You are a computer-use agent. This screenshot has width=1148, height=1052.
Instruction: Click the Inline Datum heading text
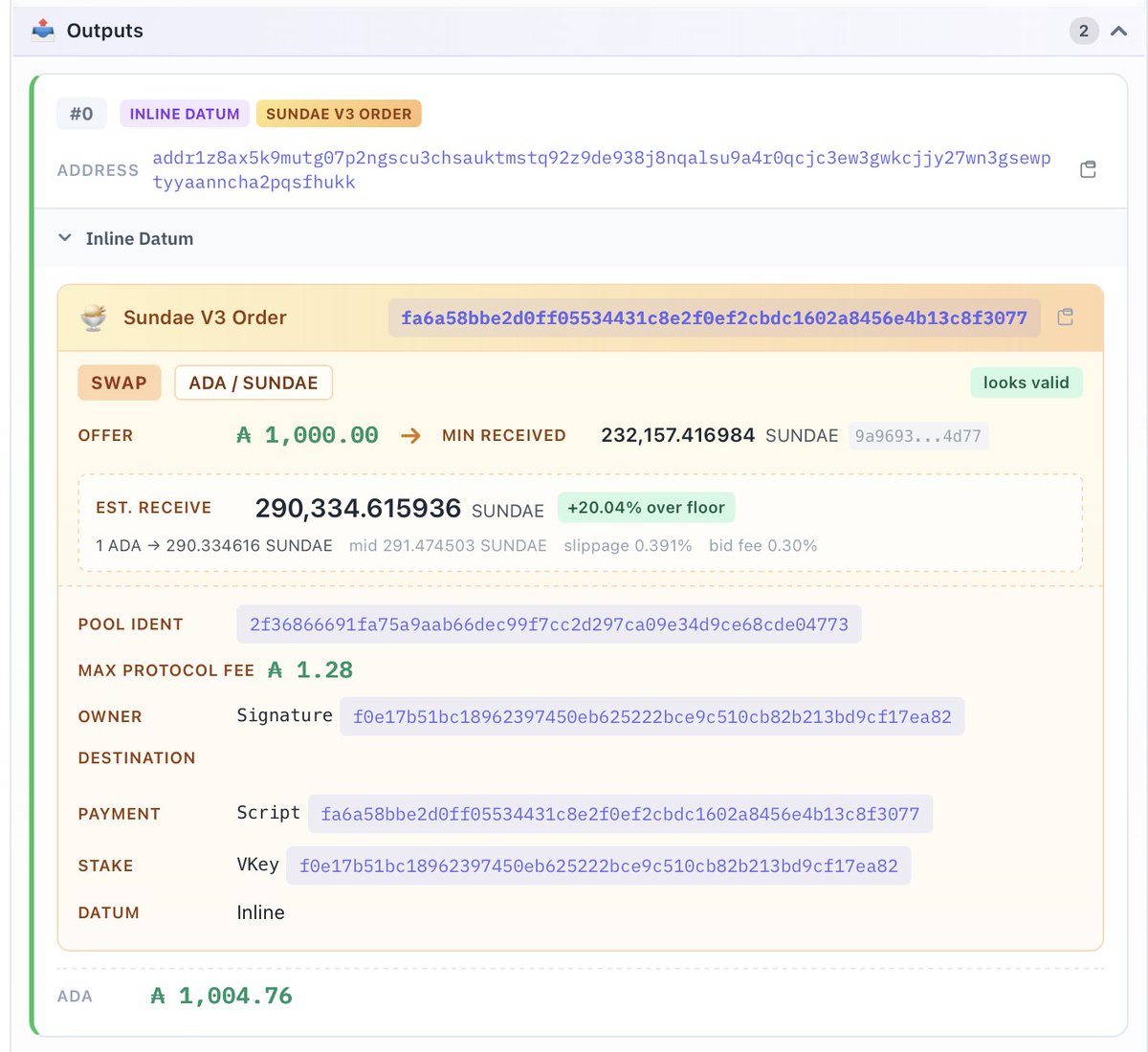[x=140, y=238]
